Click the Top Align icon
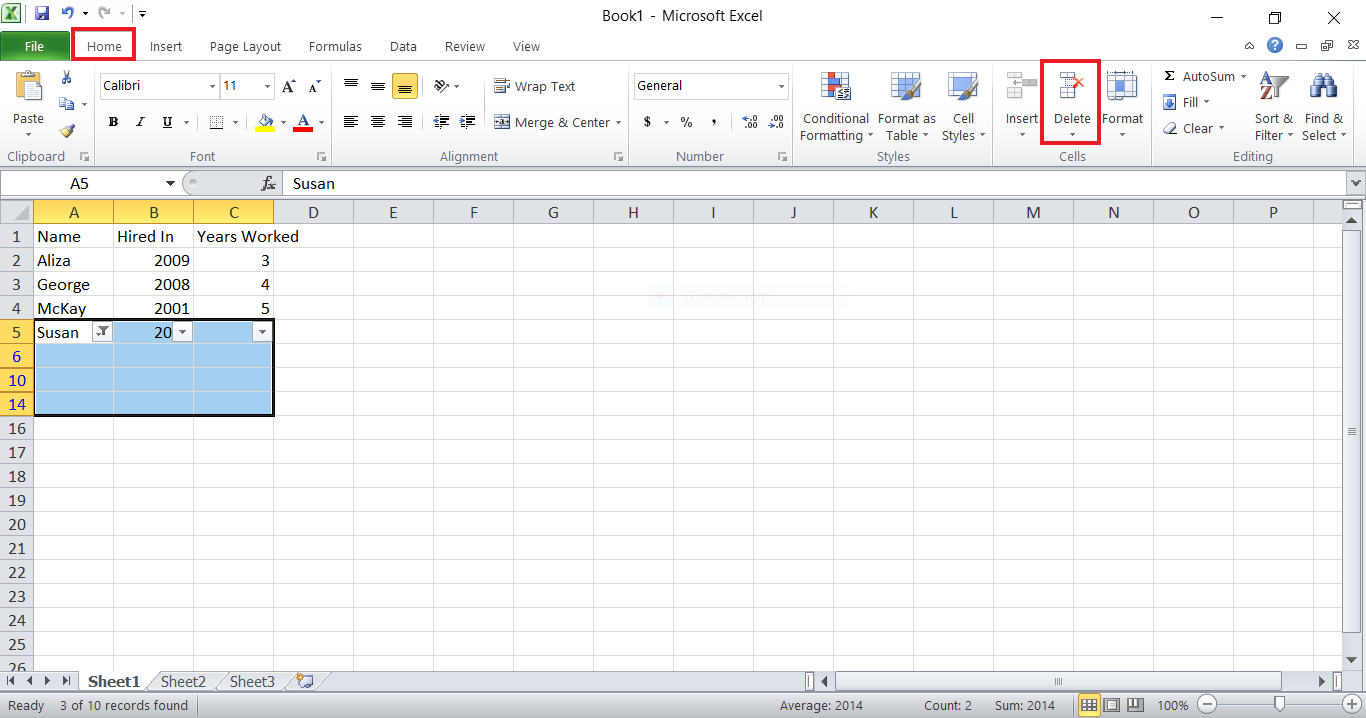Image resolution: width=1366 pixels, height=718 pixels. point(351,86)
